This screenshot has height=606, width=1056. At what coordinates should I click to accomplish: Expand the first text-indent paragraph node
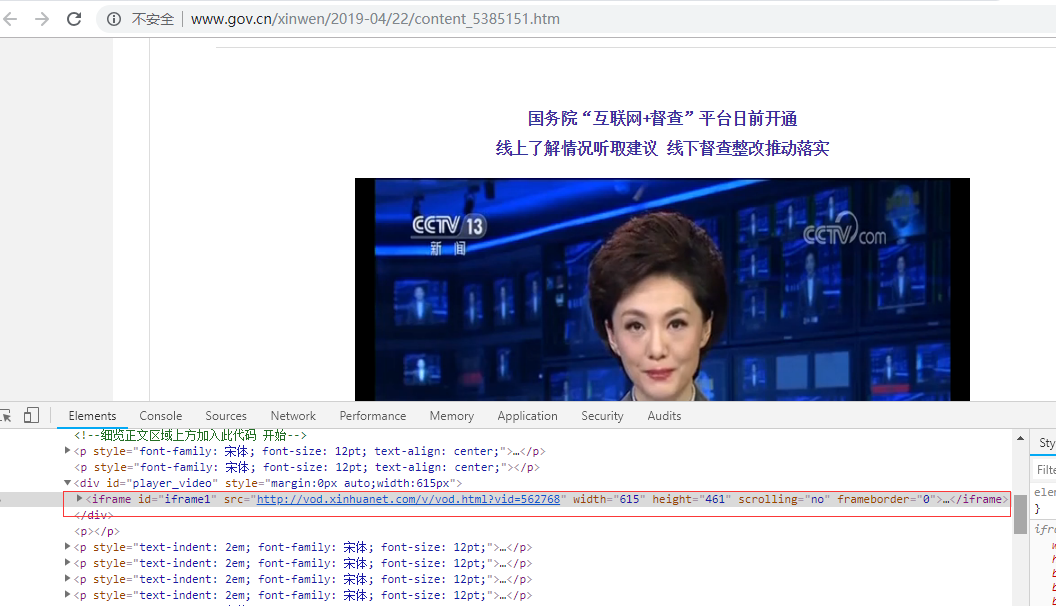pyautogui.click(x=68, y=547)
